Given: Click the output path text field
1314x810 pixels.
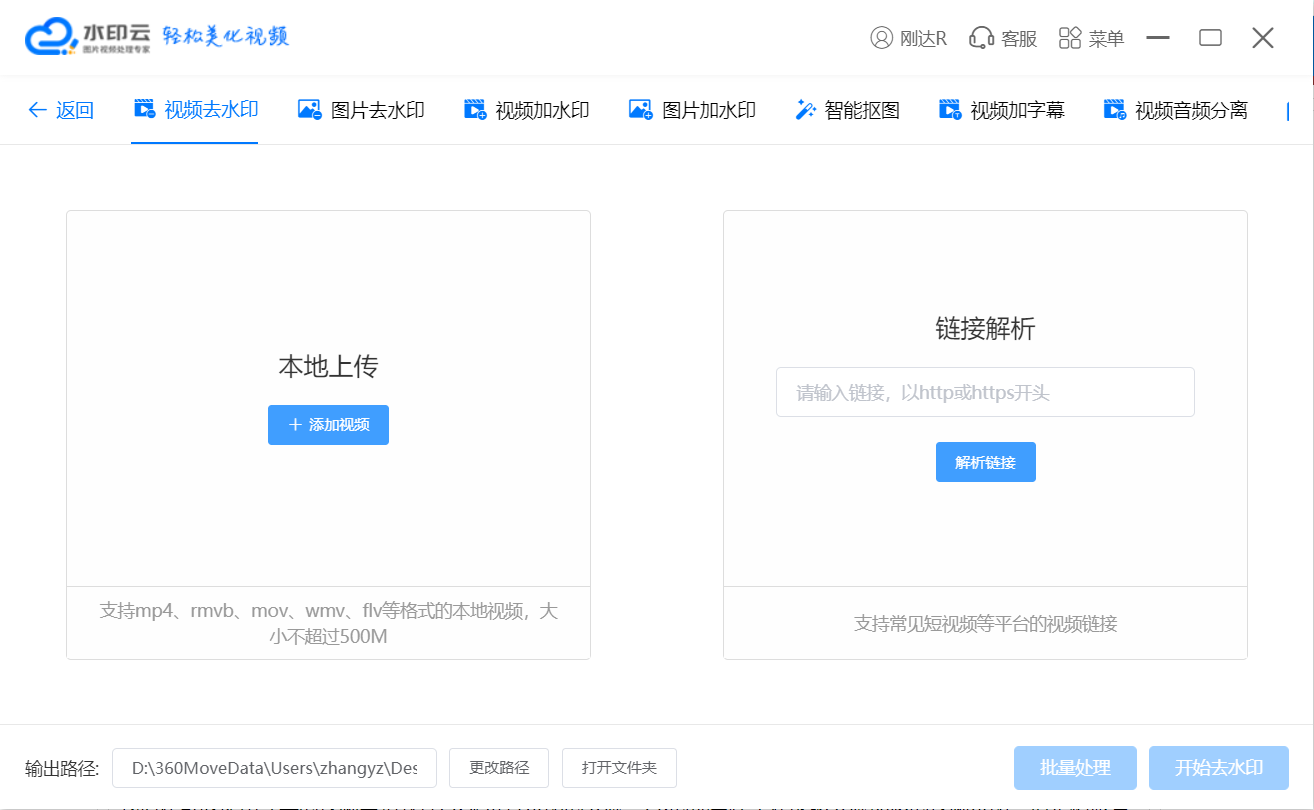Looking at the screenshot, I should click(274, 768).
